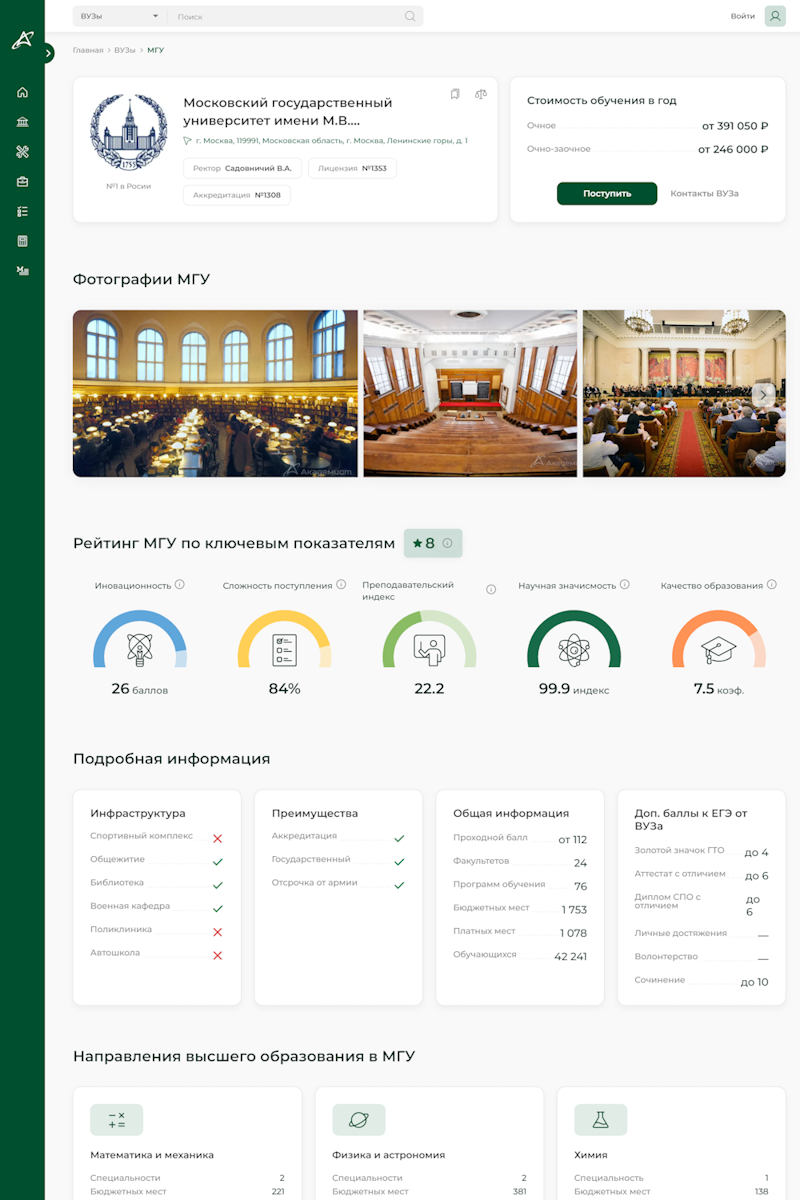800x1200 pixels.
Task: Click the checkmark next to Государственный
Action: pyautogui.click(x=399, y=862)
